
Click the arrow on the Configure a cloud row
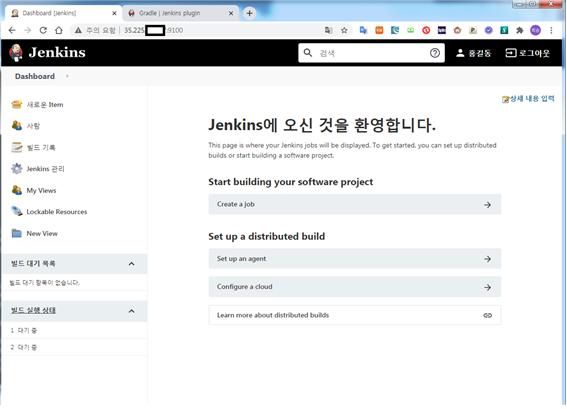487,287
